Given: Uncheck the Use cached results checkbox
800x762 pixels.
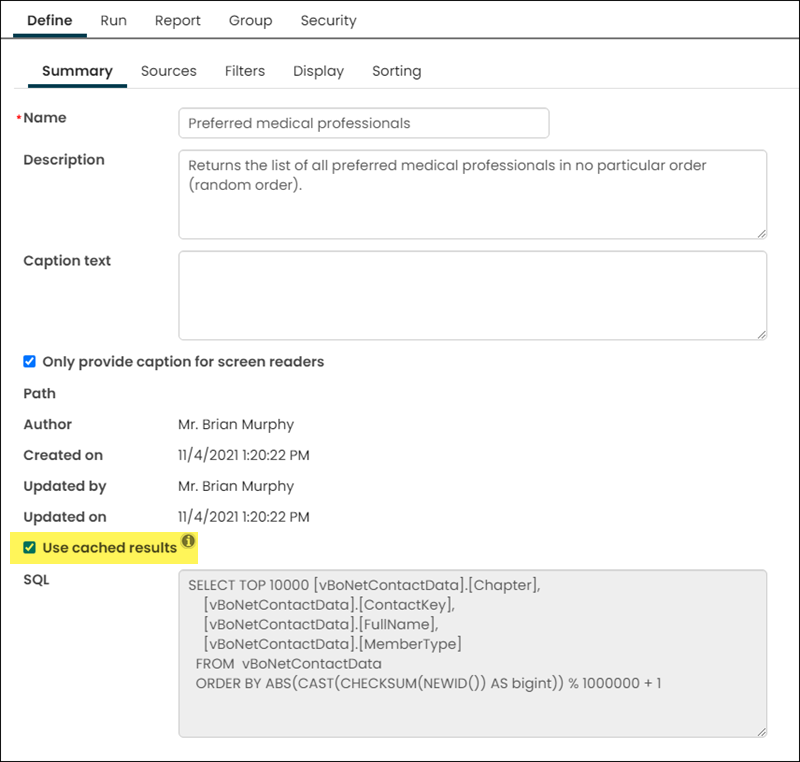Looking at the screenshot, I should 30,548.
